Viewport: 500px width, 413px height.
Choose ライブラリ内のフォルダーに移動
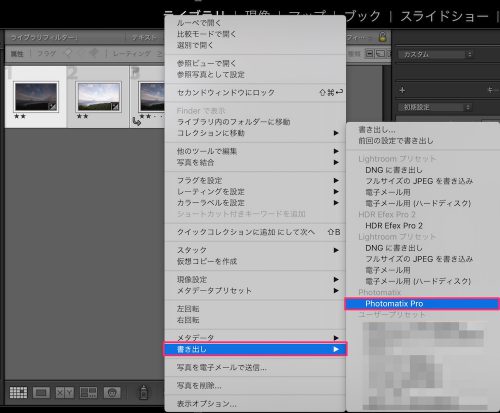[255, 122]
